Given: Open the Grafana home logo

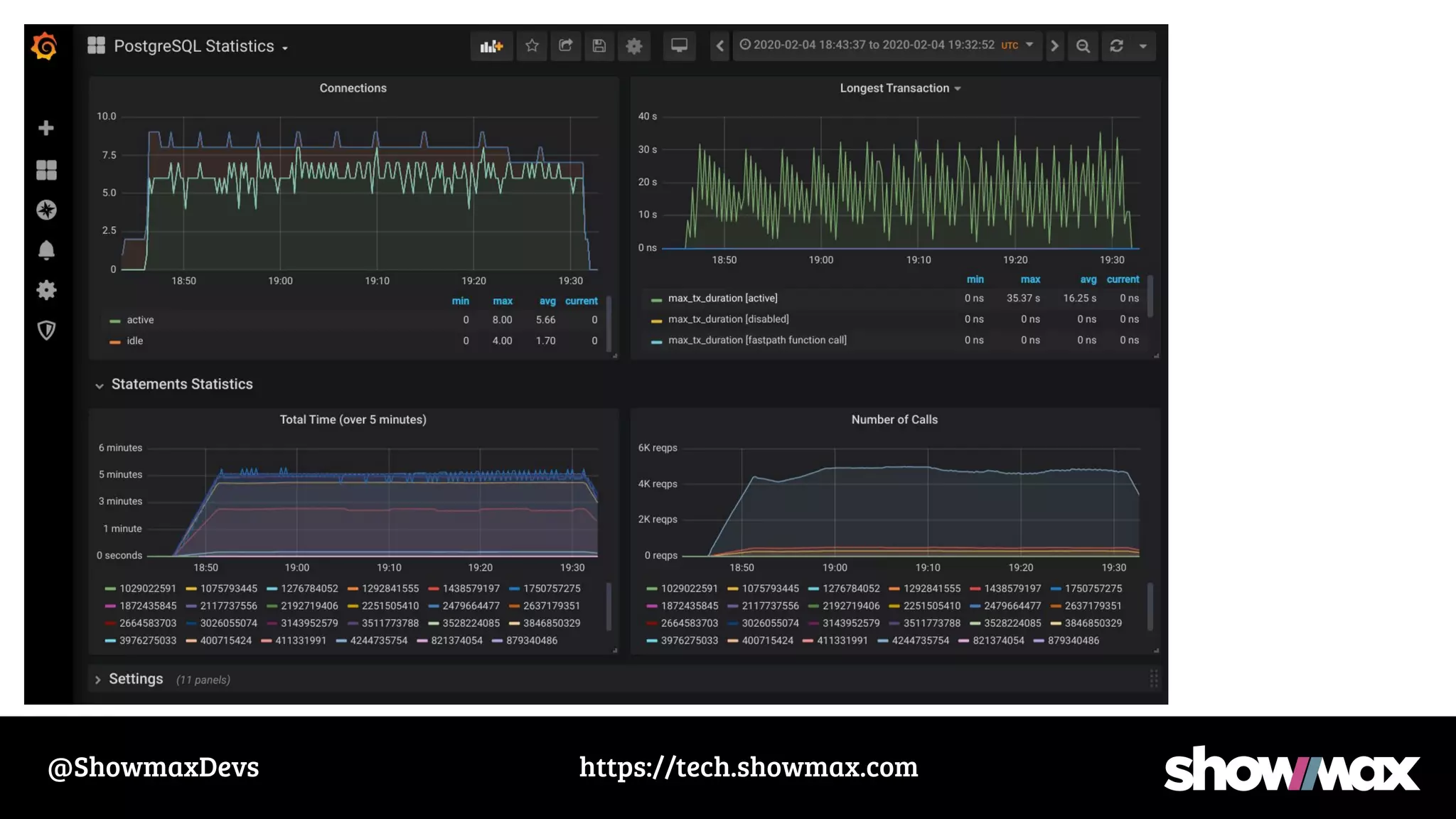Looking at the screenshot, I should 45,46.
